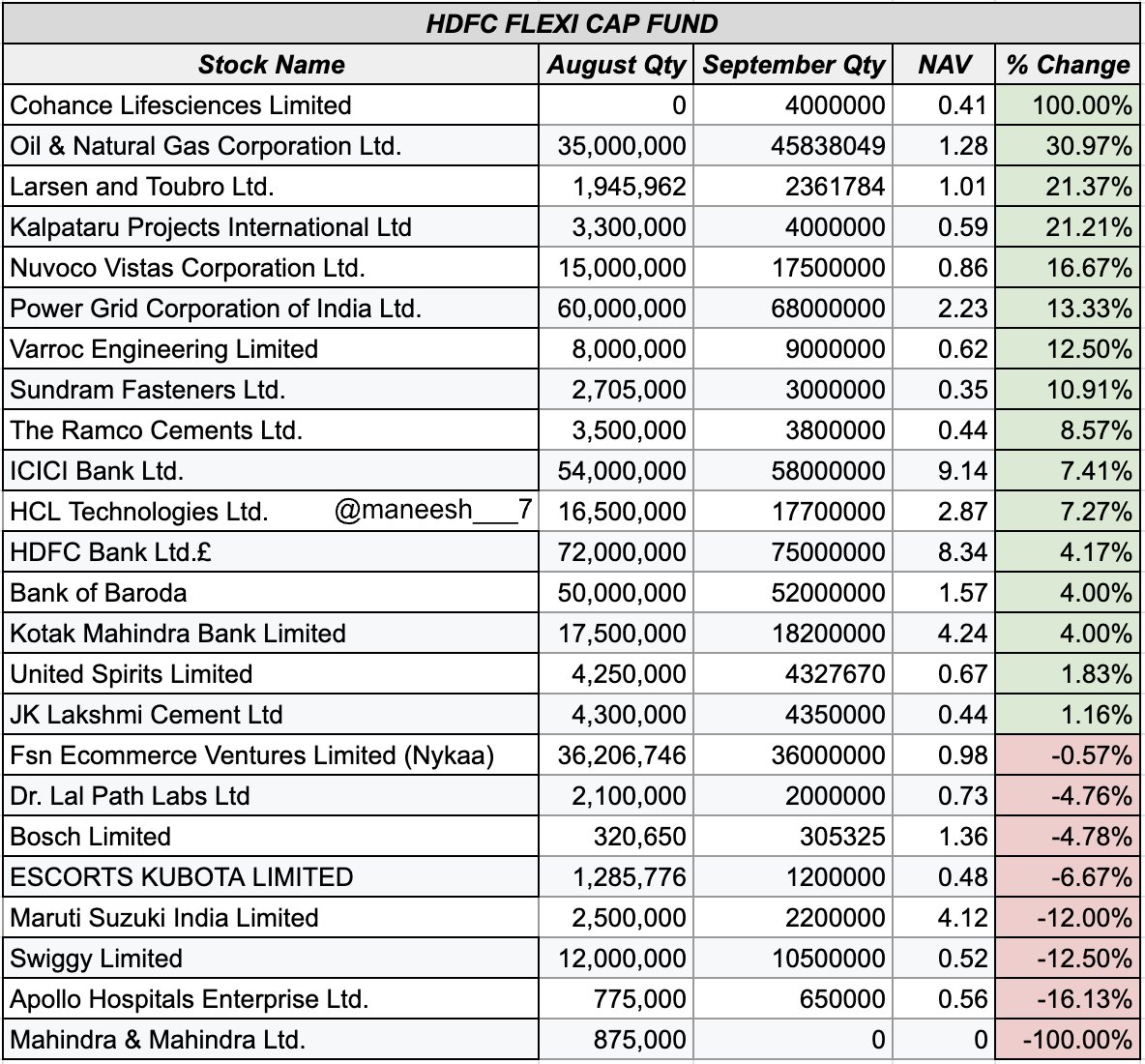1145x1064 pixels.
Task: Select the -6.67% change cell
Action: 1068,877
